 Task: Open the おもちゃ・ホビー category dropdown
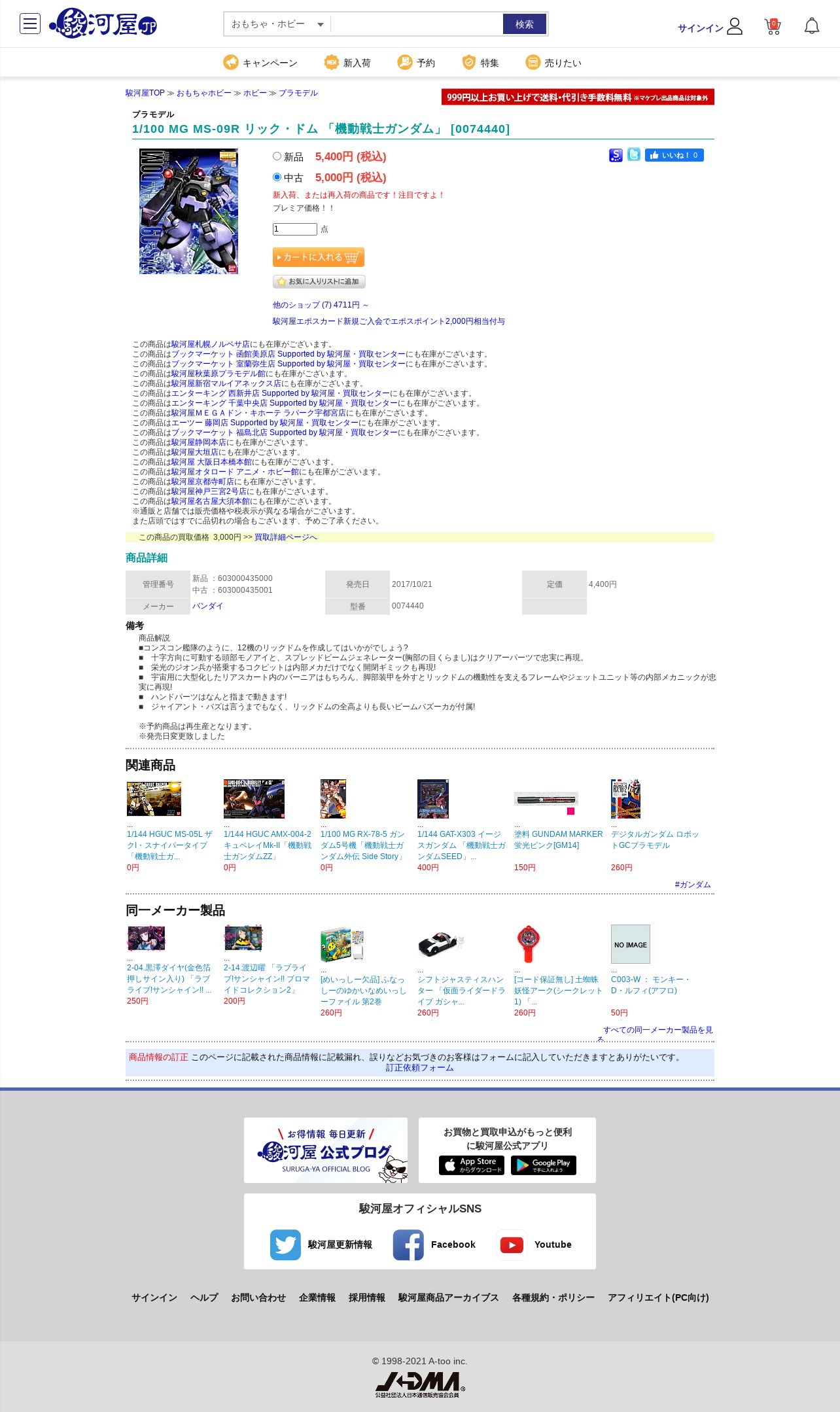point(277,24)
